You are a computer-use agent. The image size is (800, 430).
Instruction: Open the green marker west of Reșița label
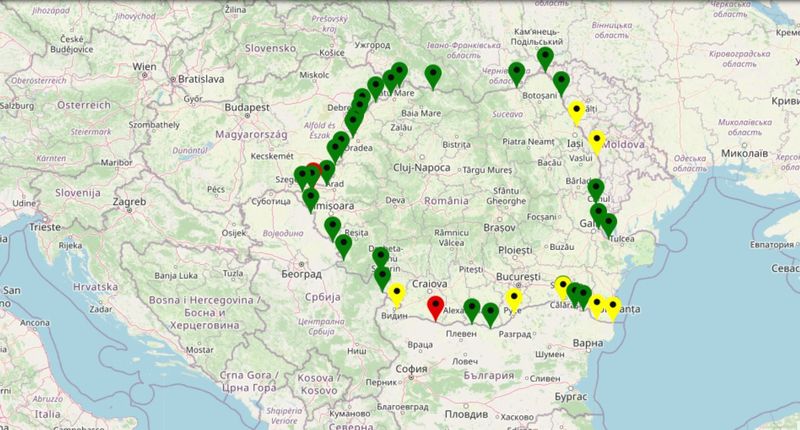(x=332, y=229)
